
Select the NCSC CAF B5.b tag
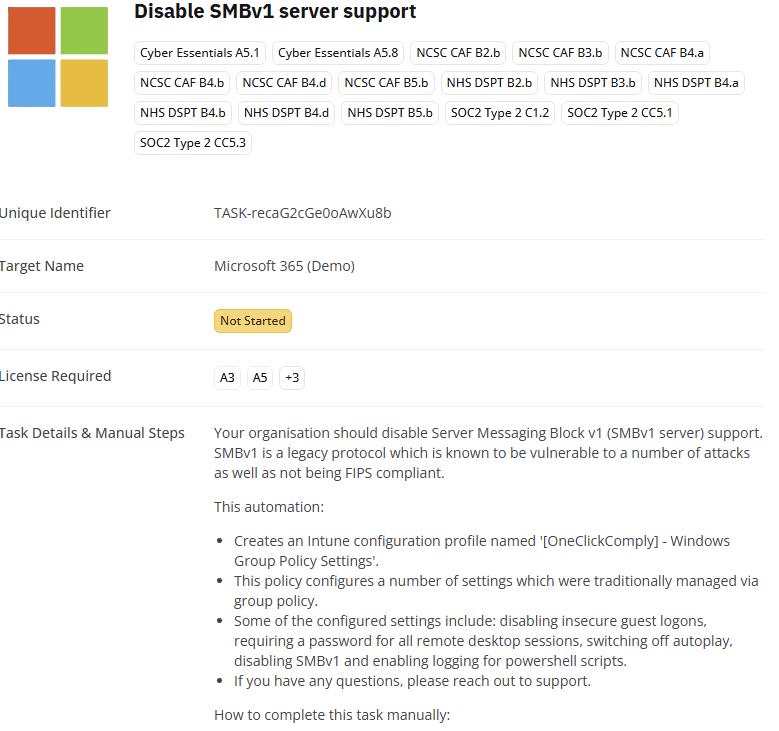click(386, 83)
